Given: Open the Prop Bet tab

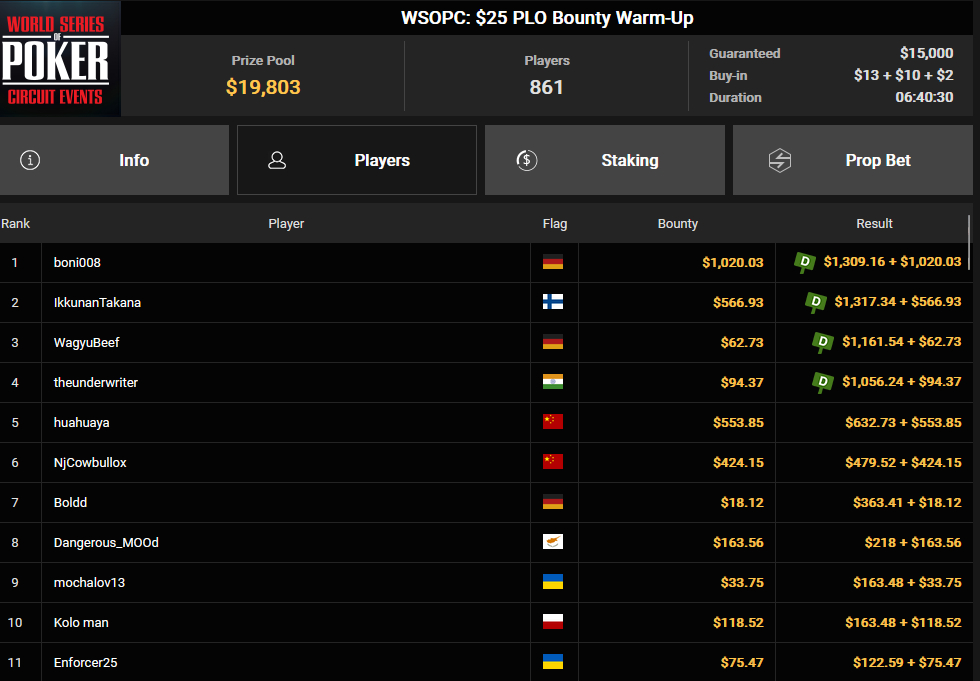Looking at the screenshot, I should (852, 160).
